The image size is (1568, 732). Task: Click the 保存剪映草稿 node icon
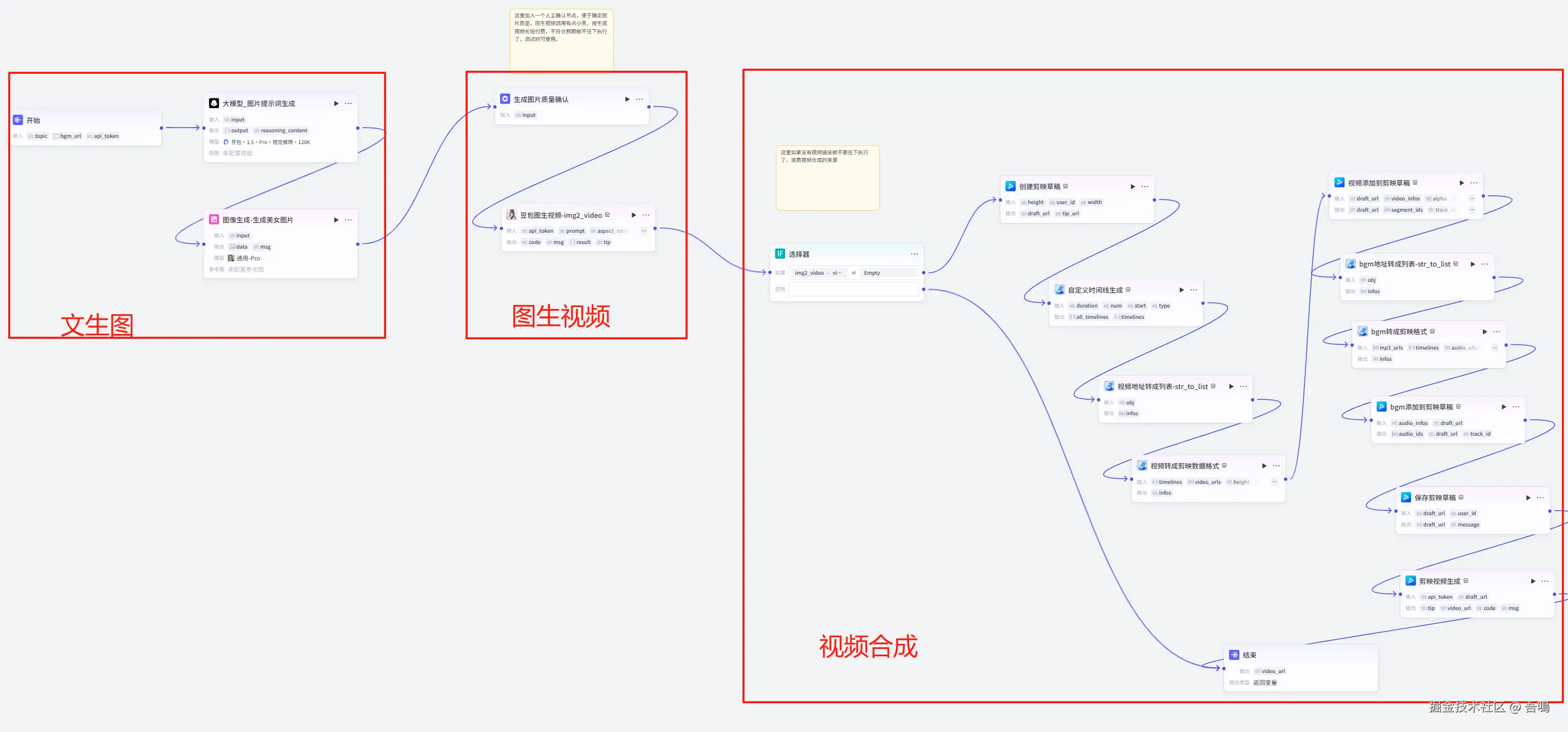pos(1406,497)
